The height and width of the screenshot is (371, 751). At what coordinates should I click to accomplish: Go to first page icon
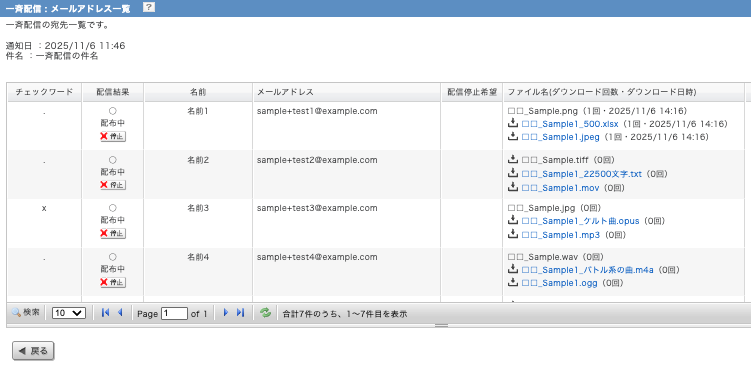[x=105, y=313]
